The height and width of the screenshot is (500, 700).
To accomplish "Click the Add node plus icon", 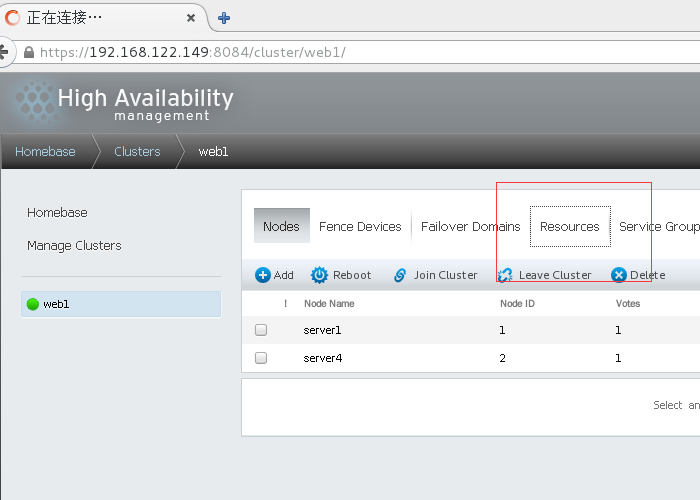I will pyautogui.click(x=263, y=275).
